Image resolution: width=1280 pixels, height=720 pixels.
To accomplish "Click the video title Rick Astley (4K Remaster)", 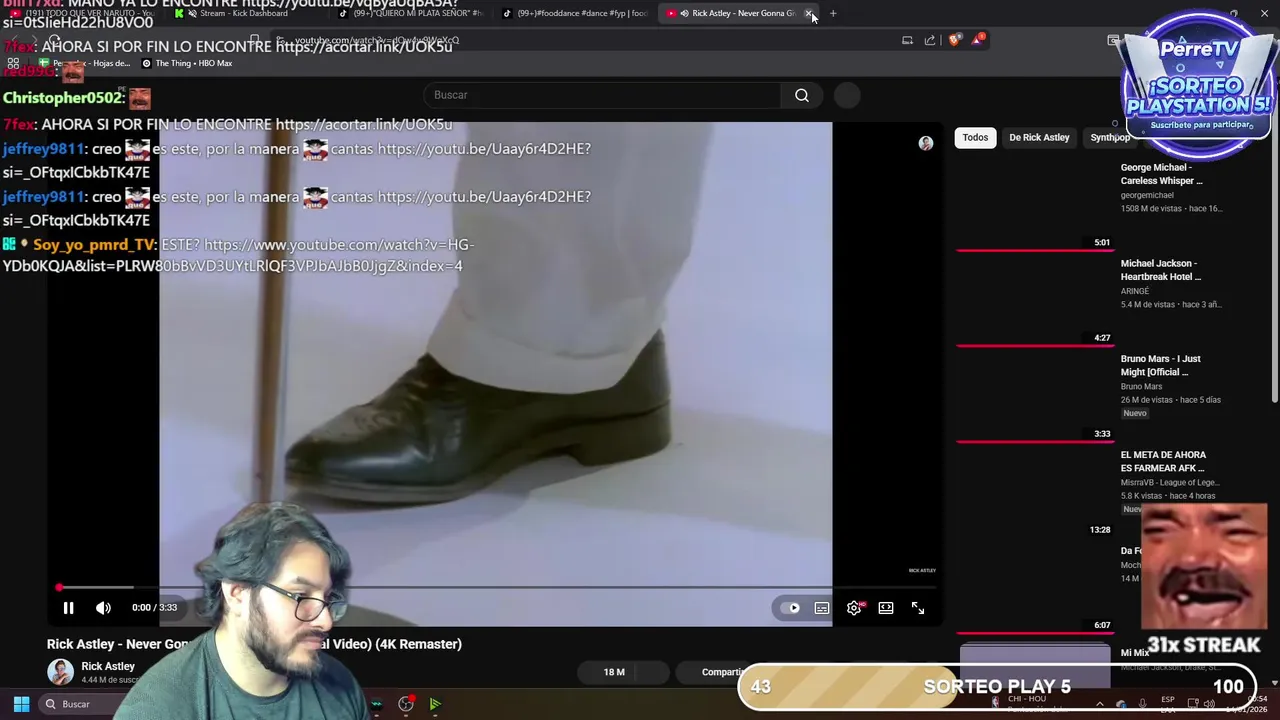I will [x=254, y=644].
